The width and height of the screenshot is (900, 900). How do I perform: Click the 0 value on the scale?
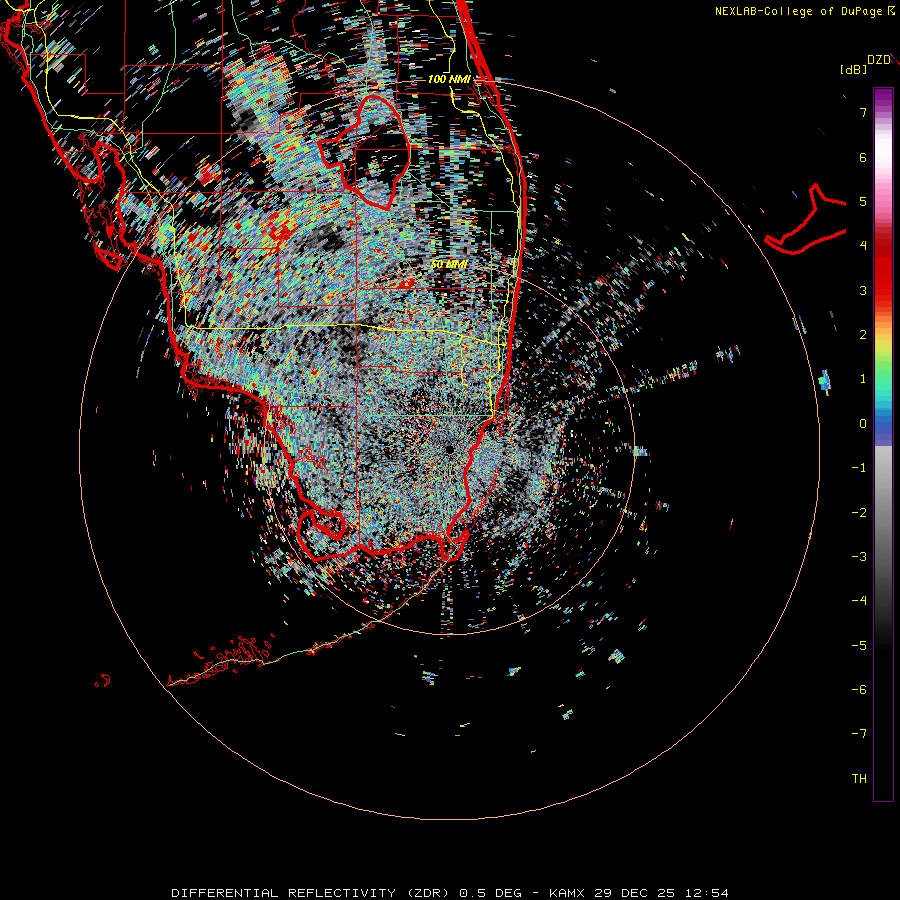point(863,424)
